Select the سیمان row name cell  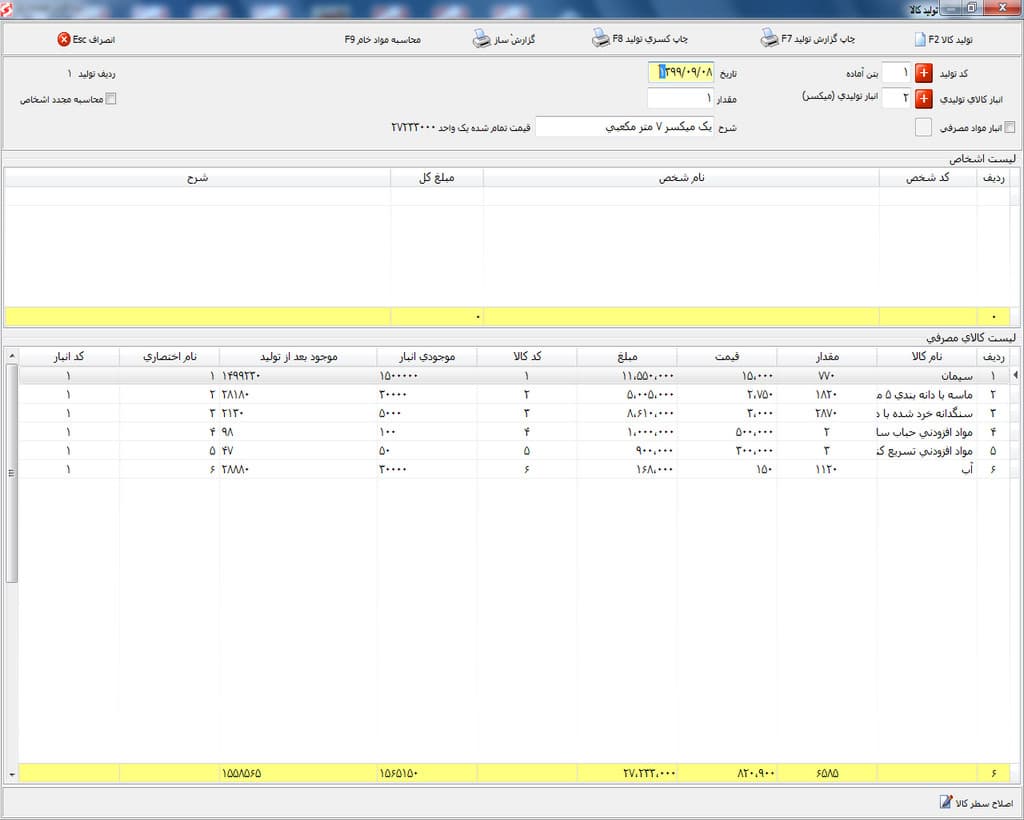pos(926,376)
